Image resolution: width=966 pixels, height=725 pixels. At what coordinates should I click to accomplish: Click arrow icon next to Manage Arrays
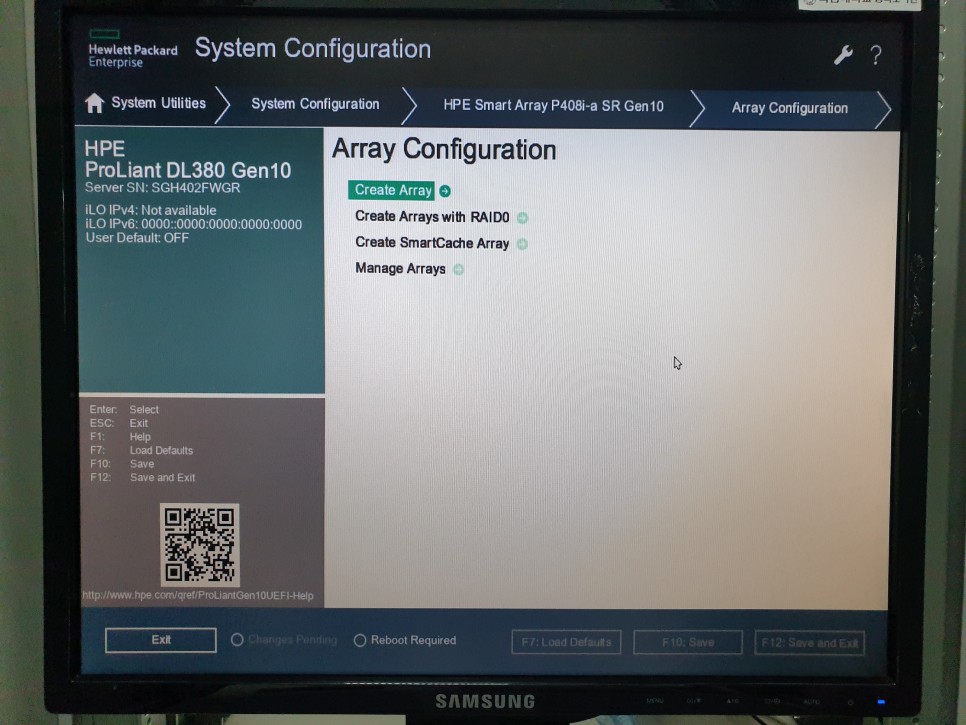click(x=458, y=269)
